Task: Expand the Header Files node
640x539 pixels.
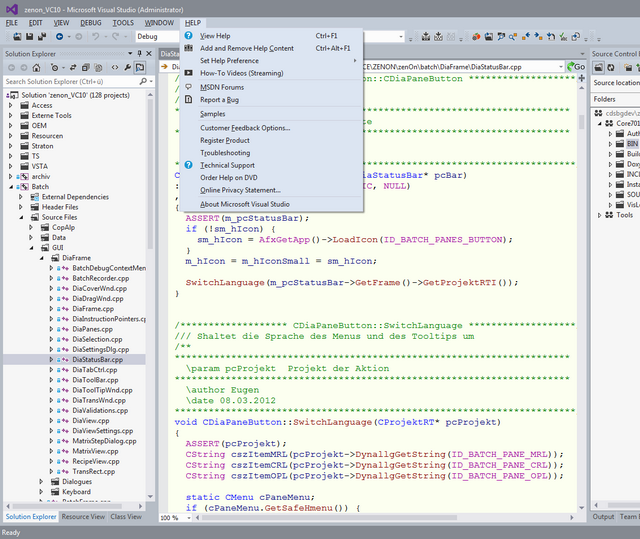Action: (21, 207)
